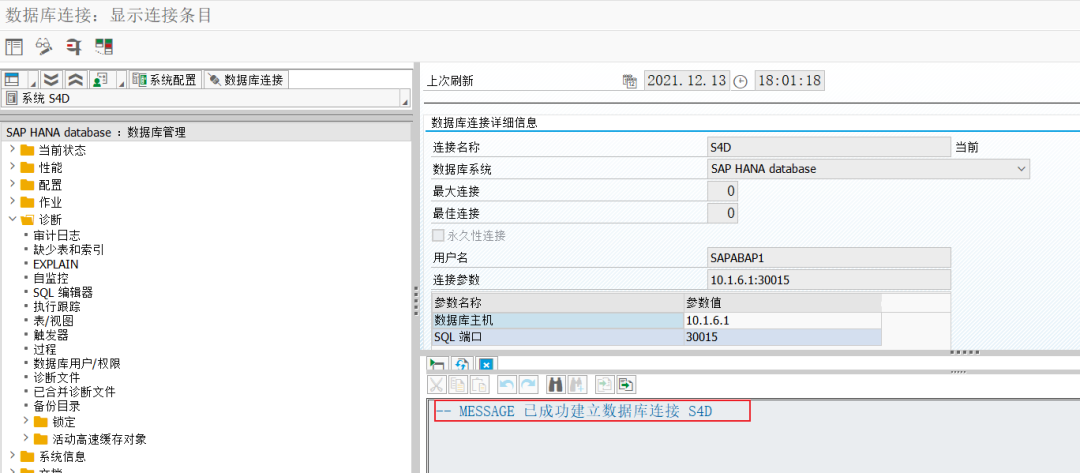Open 自监控 tree entry
The width and height of the screenshot is (1080, 473).
tap(51, 278)
